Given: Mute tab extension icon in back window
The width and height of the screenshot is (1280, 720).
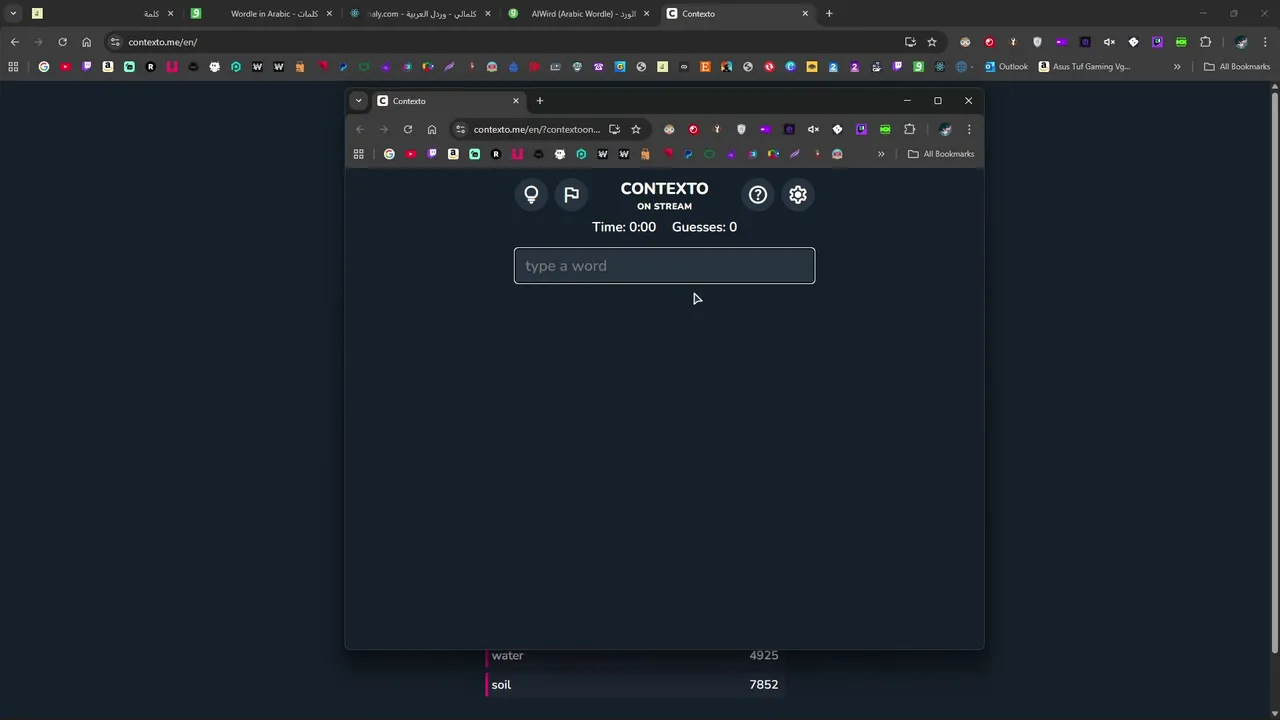Looking at the screenshot, I should point(1109,42).
